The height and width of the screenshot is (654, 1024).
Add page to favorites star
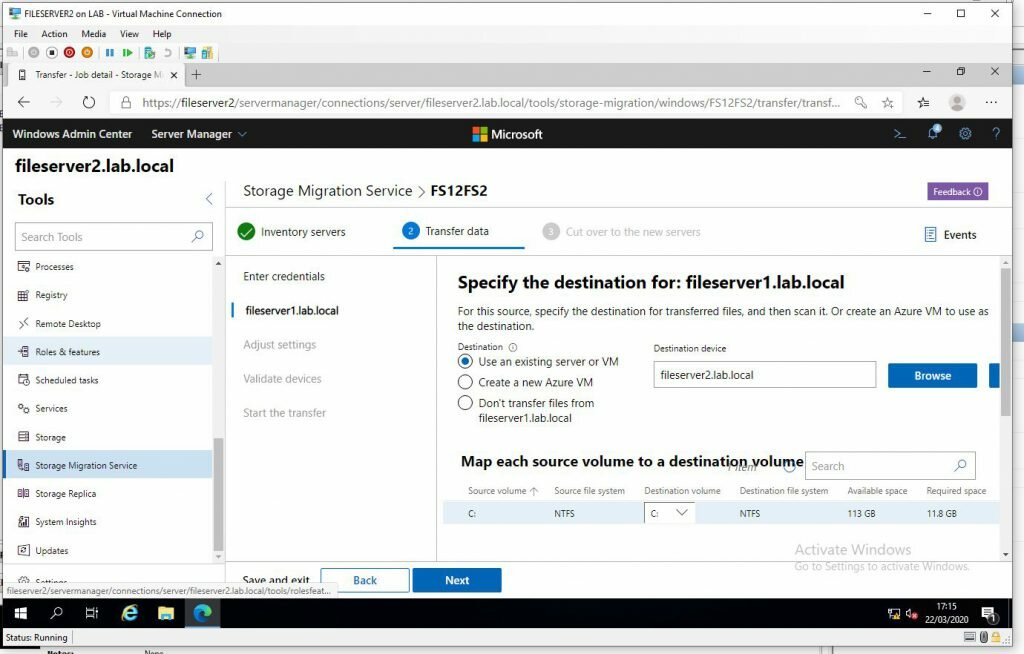[888, 103]
